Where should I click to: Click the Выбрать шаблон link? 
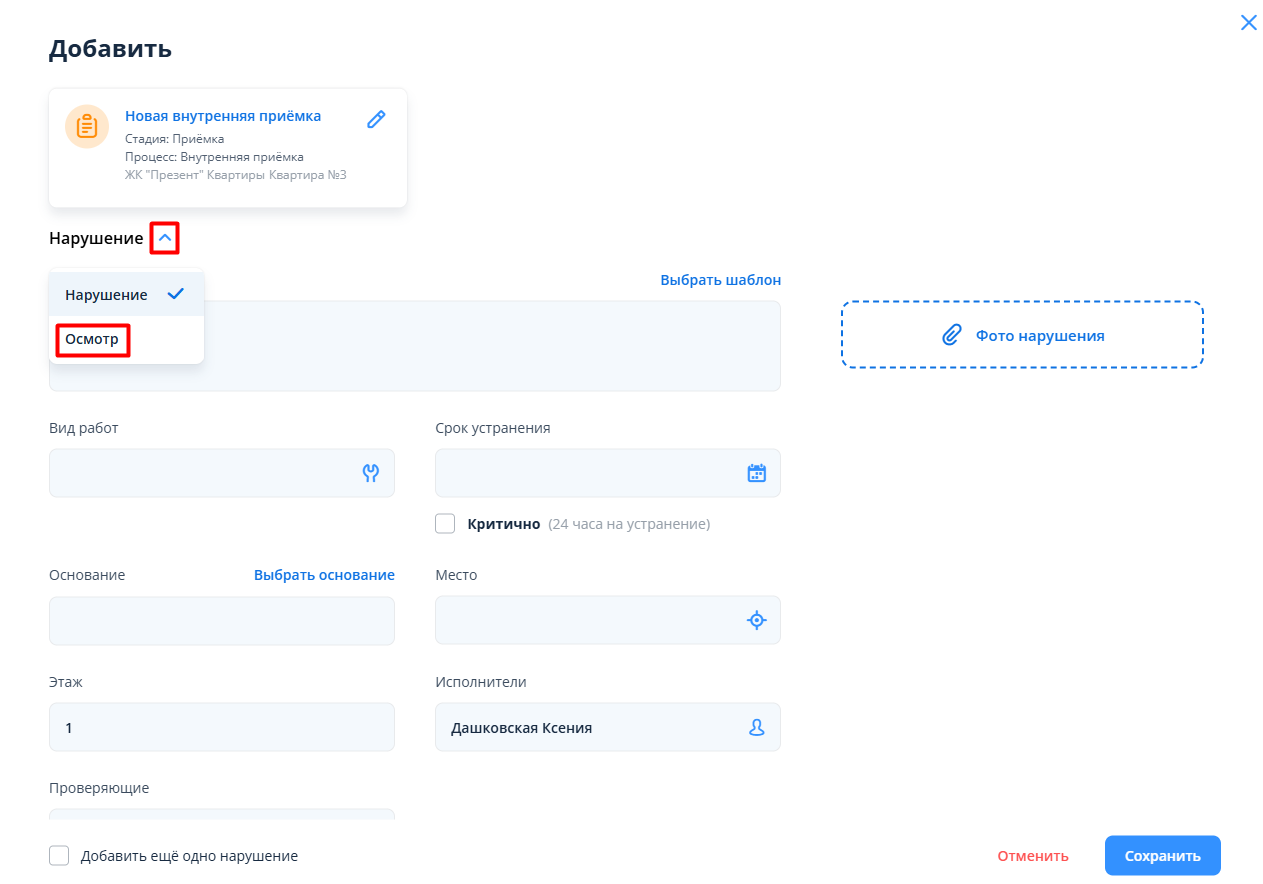point(720,280)
